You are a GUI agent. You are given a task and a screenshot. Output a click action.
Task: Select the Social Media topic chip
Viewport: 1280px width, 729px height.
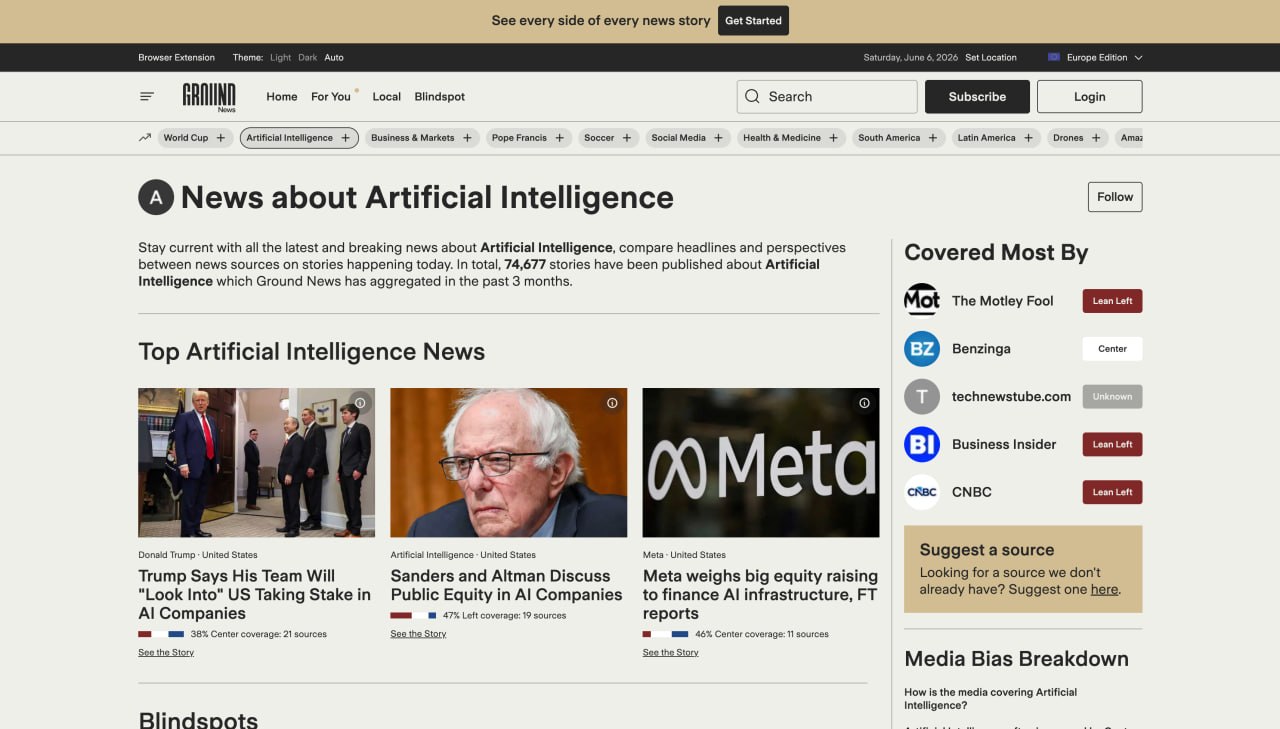point(687,138)
